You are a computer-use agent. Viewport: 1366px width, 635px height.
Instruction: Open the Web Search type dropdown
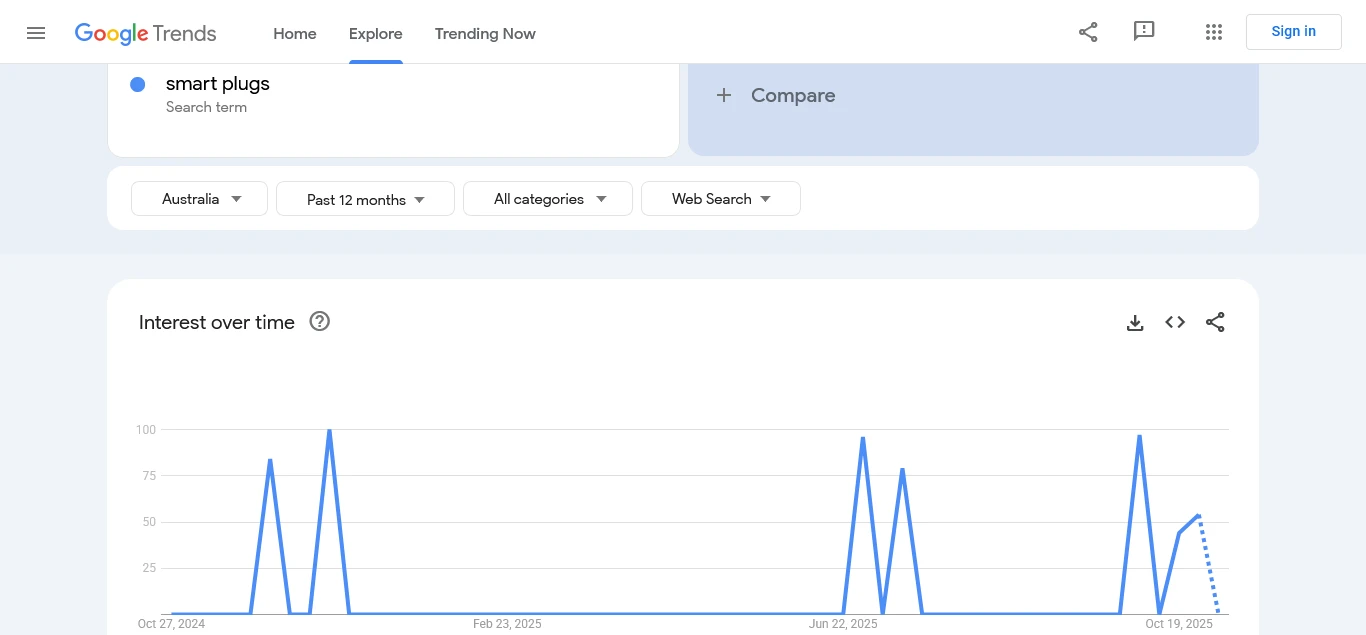point(720,199)
